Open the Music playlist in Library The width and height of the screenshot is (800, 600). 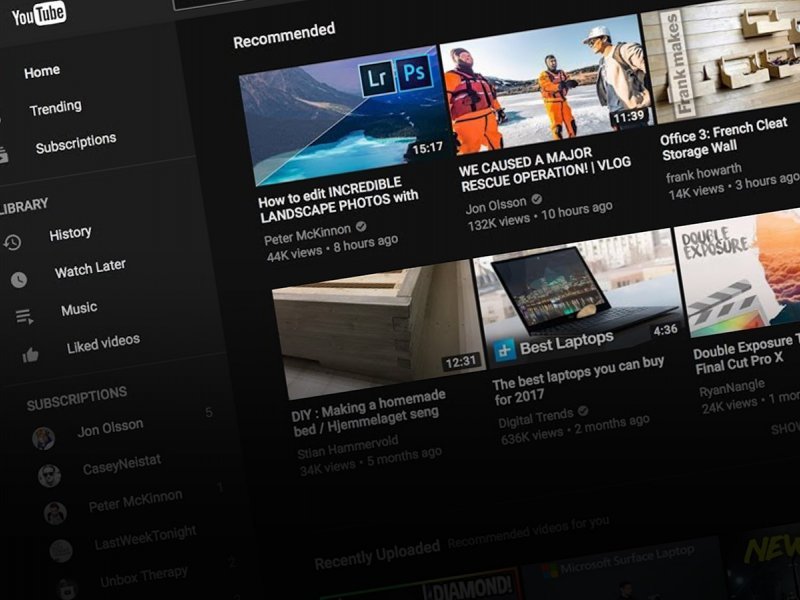point(79,309)
